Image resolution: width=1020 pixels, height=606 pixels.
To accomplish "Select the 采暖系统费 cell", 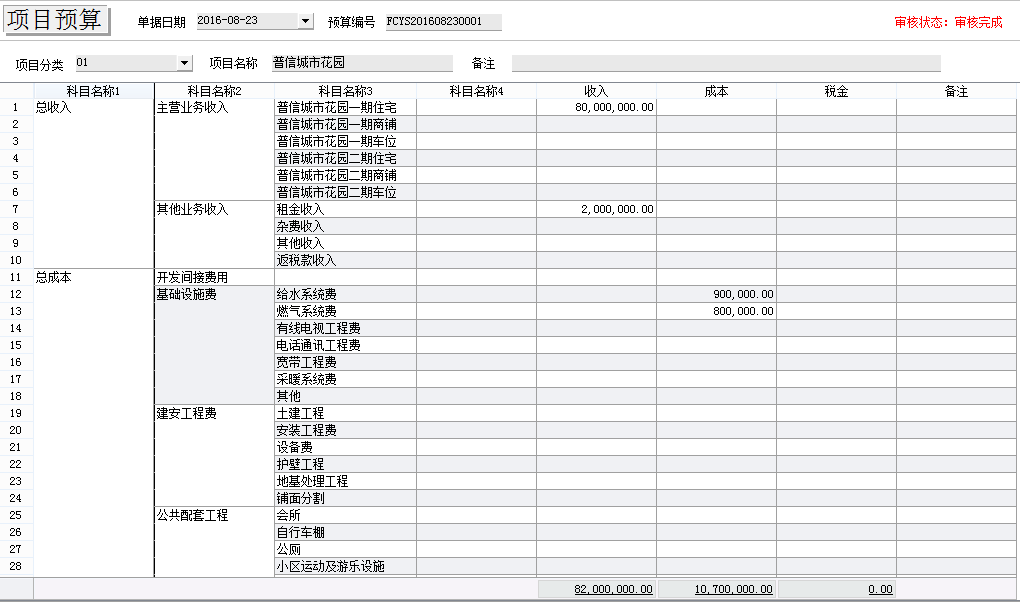I will pos(345,379).
